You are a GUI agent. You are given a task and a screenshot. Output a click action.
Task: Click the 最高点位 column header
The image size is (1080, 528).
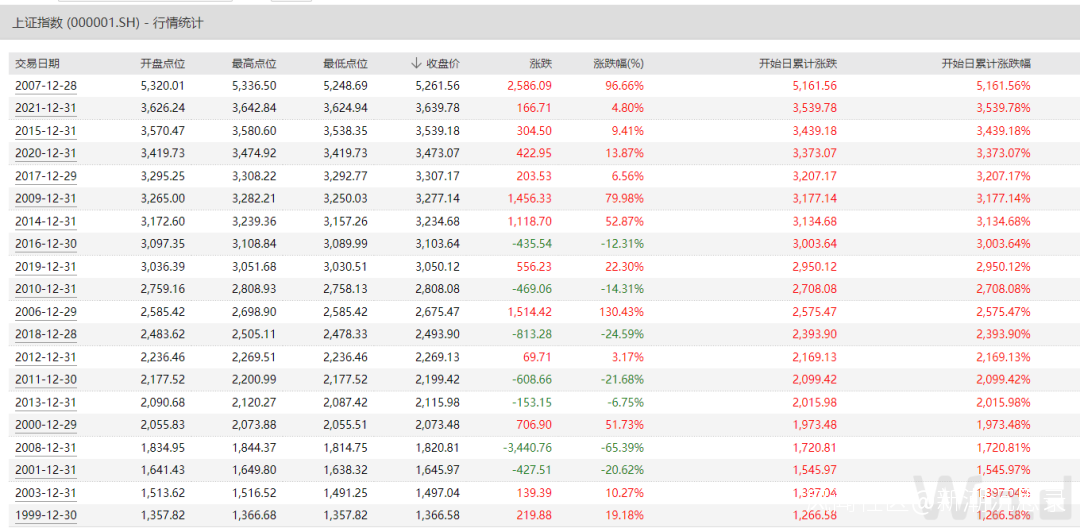[254, 63]
